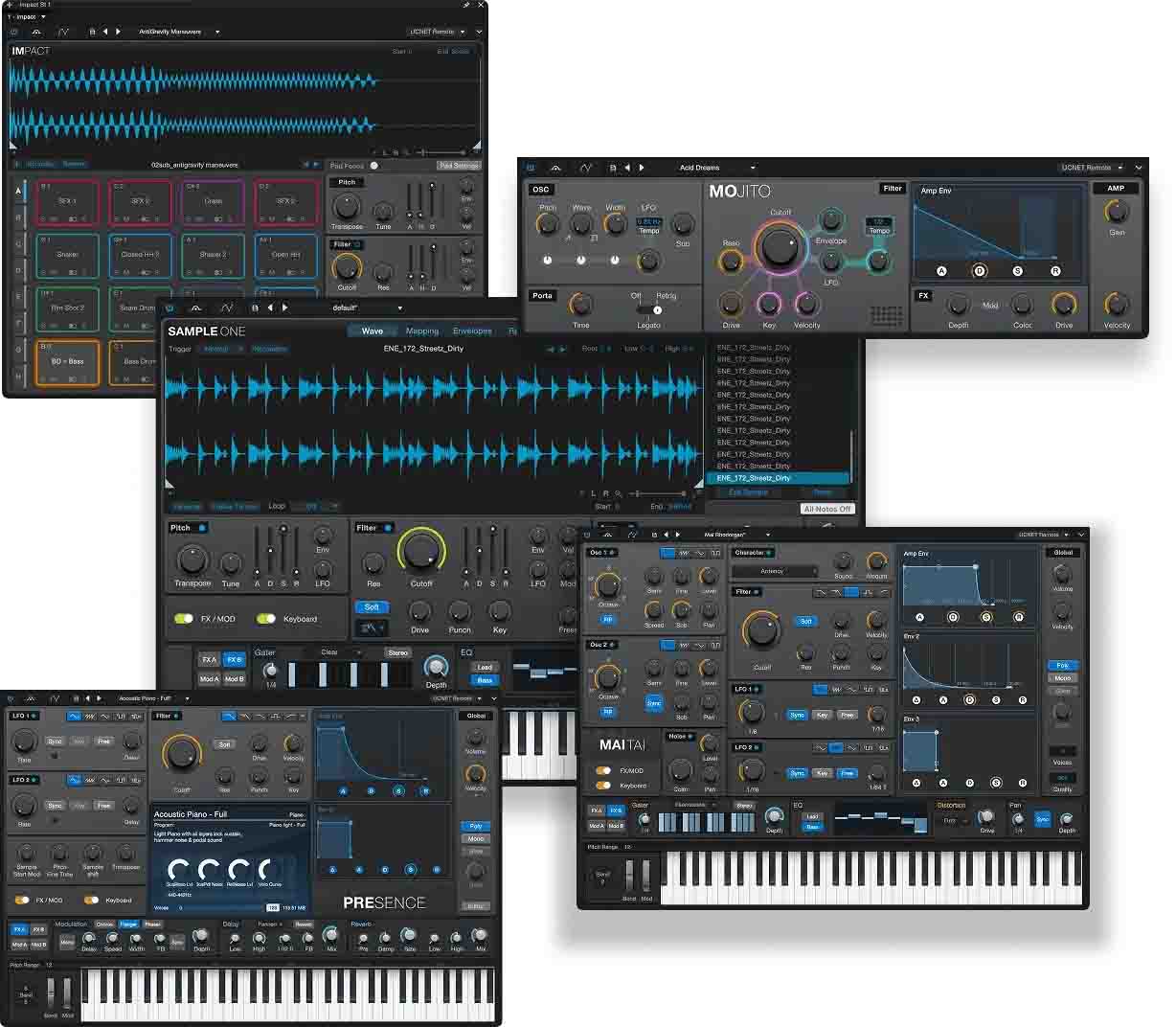Open the default preset dropdown in Sample One
Viewport: 1176px width, 1027px height.
pos(367,308)
